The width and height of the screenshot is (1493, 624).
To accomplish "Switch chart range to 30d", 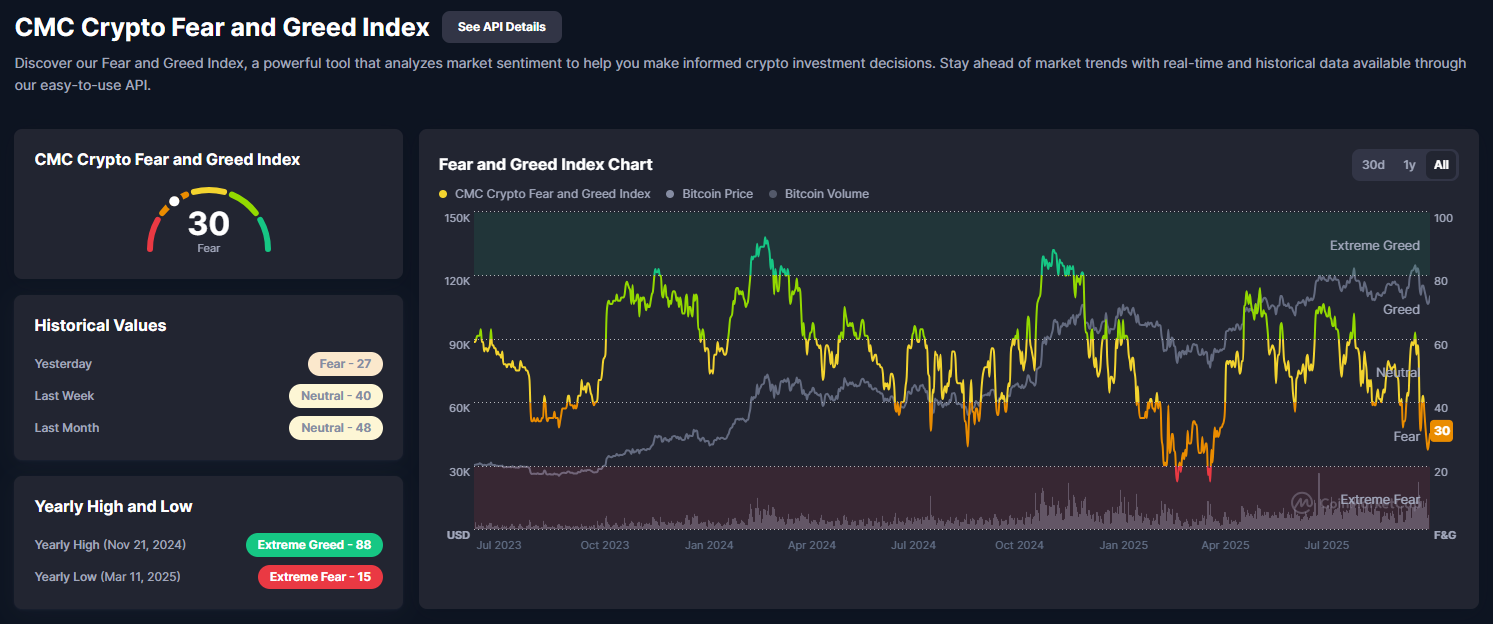I will click(1373, 165).
